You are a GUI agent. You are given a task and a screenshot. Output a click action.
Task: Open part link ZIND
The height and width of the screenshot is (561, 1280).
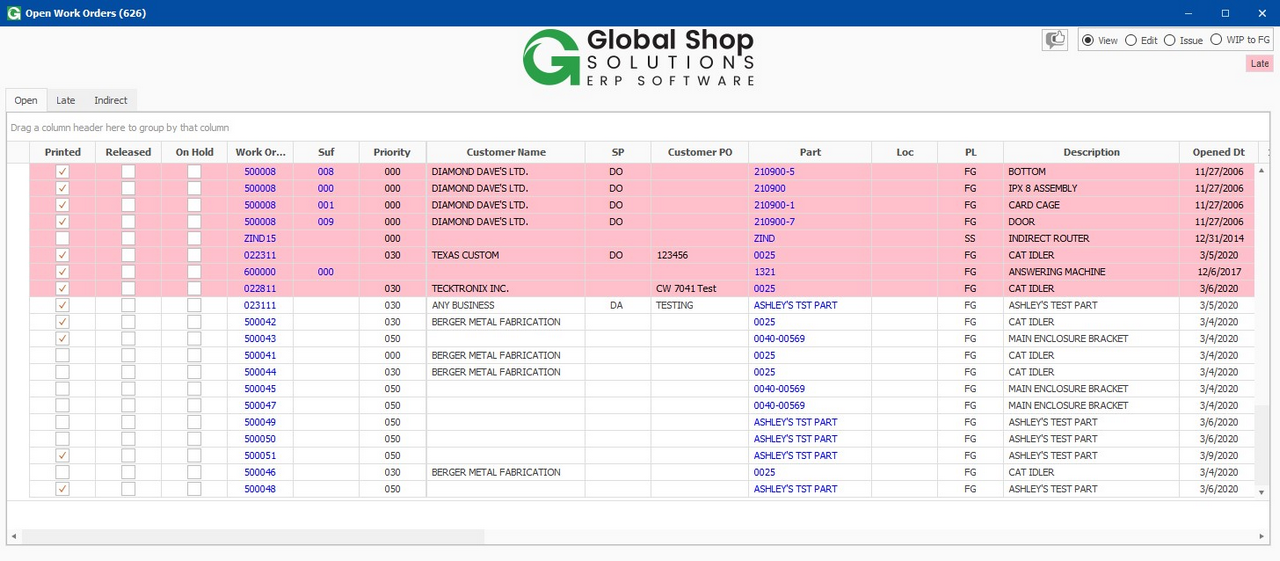coord(764,238)
